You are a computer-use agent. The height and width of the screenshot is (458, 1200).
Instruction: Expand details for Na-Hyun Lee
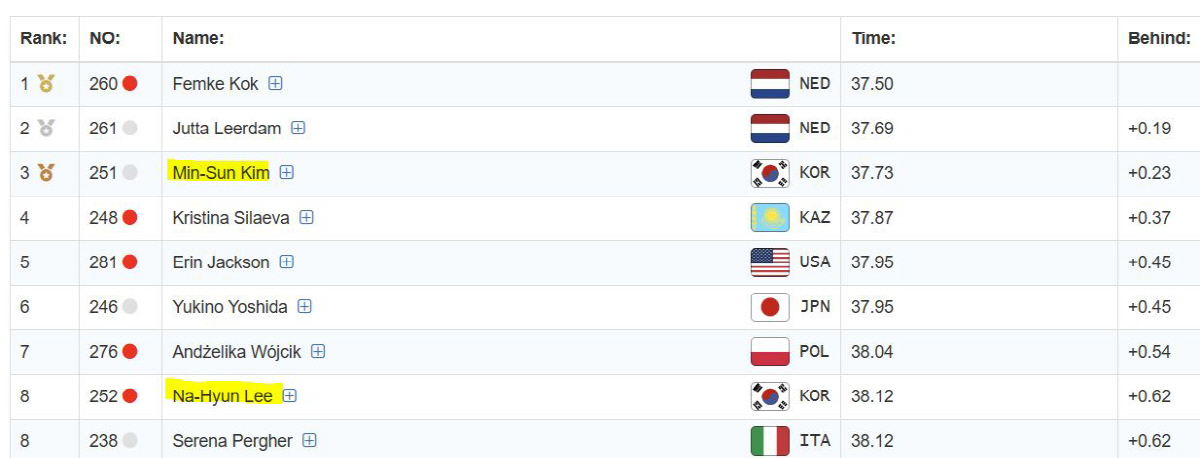[x=290, y=396]
